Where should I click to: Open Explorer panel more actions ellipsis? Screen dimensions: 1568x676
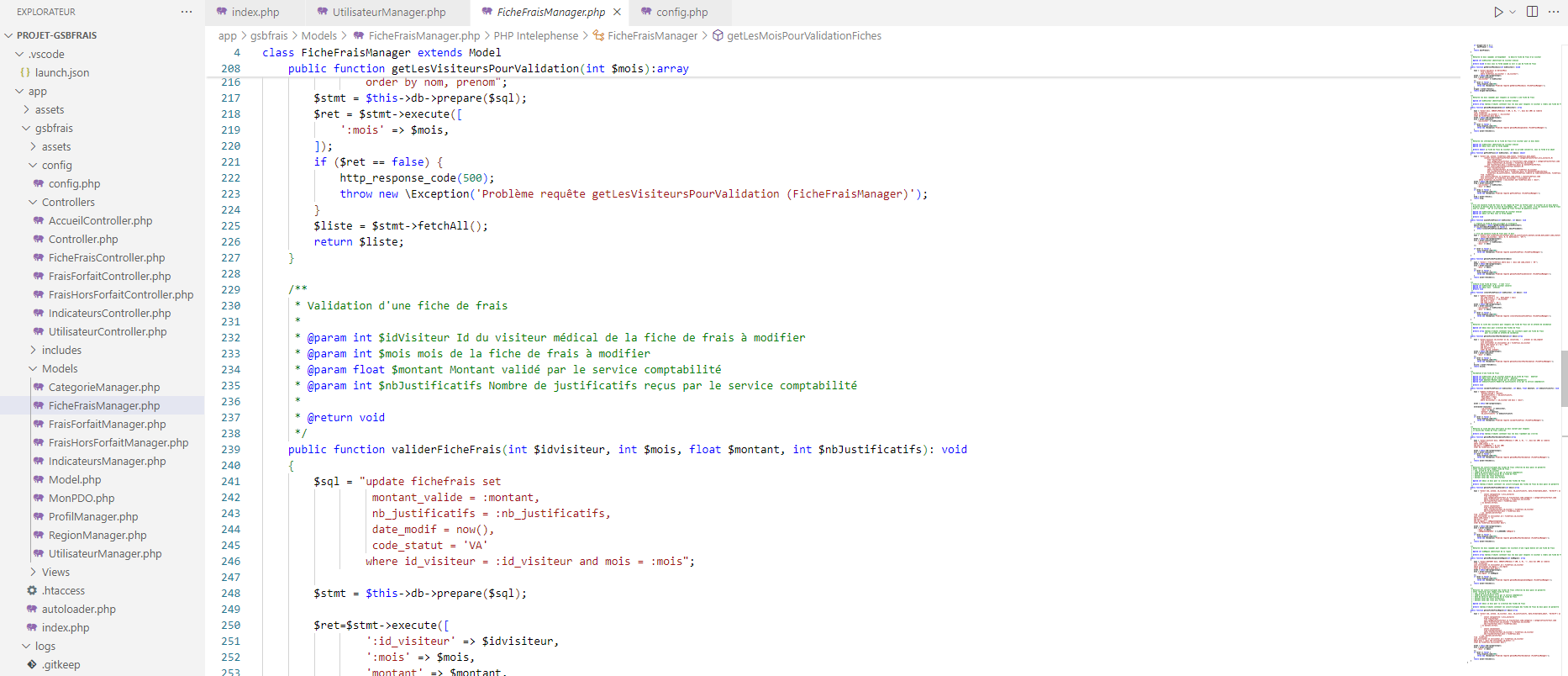187,12
